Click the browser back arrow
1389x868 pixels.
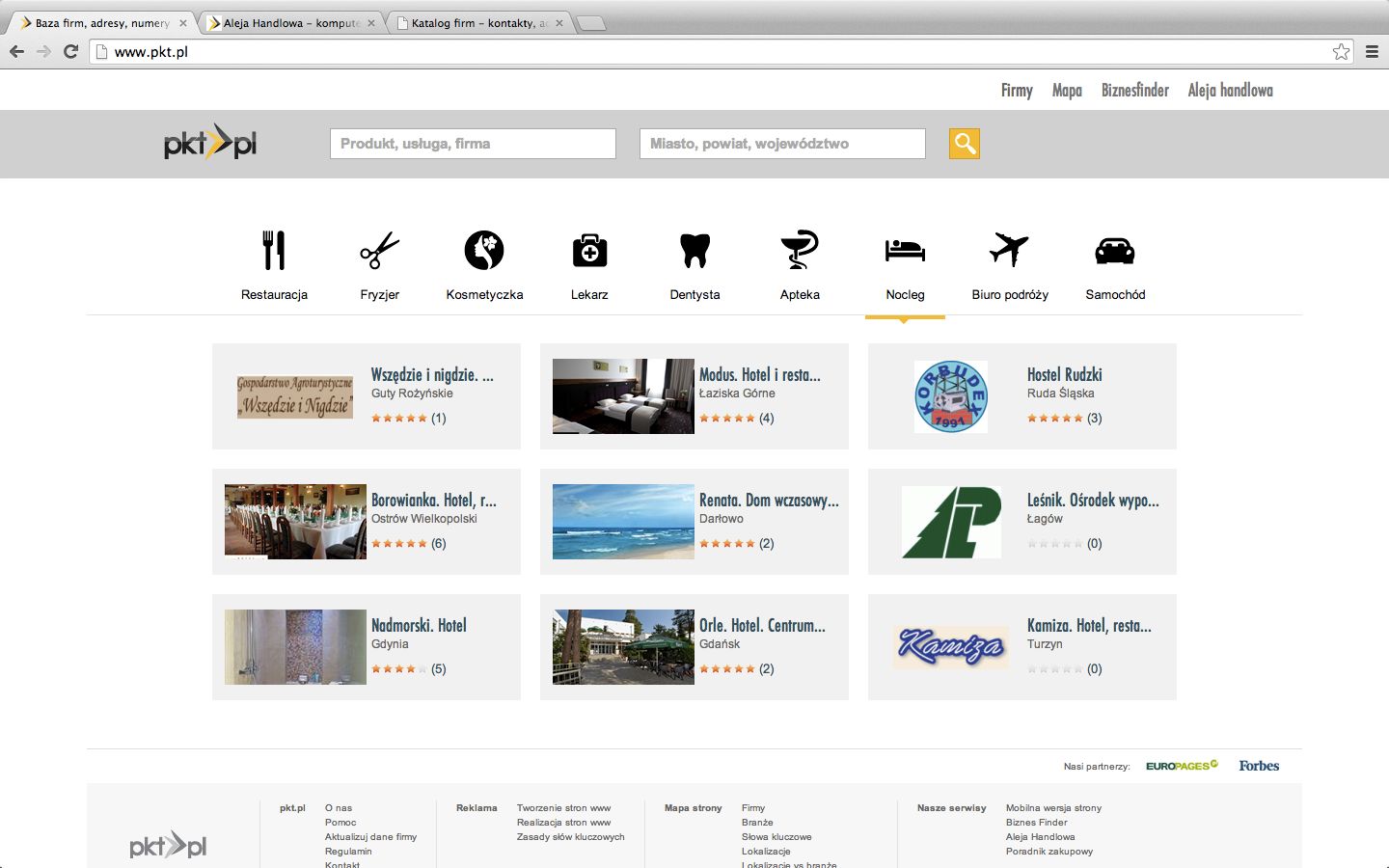pyautogui.click(x=16, y=51)
